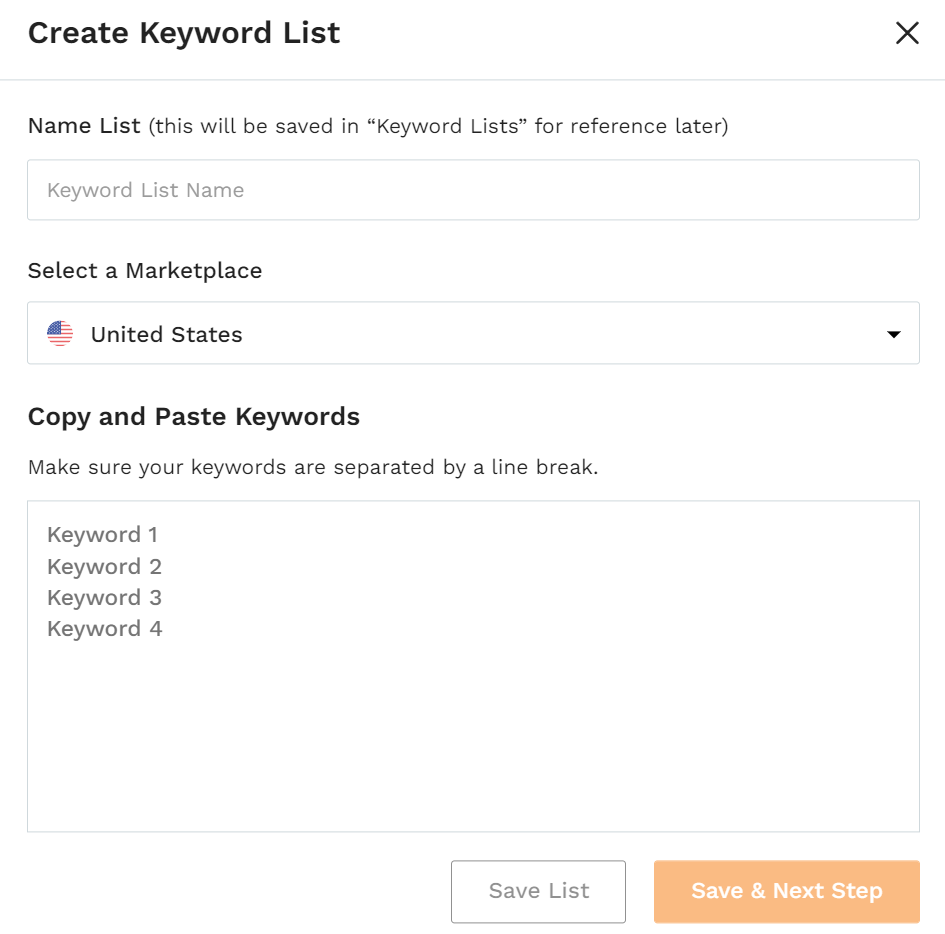Click the marketplace dropdown caret arrow
Screen dimensions: 945x934
tap(894, 334)
